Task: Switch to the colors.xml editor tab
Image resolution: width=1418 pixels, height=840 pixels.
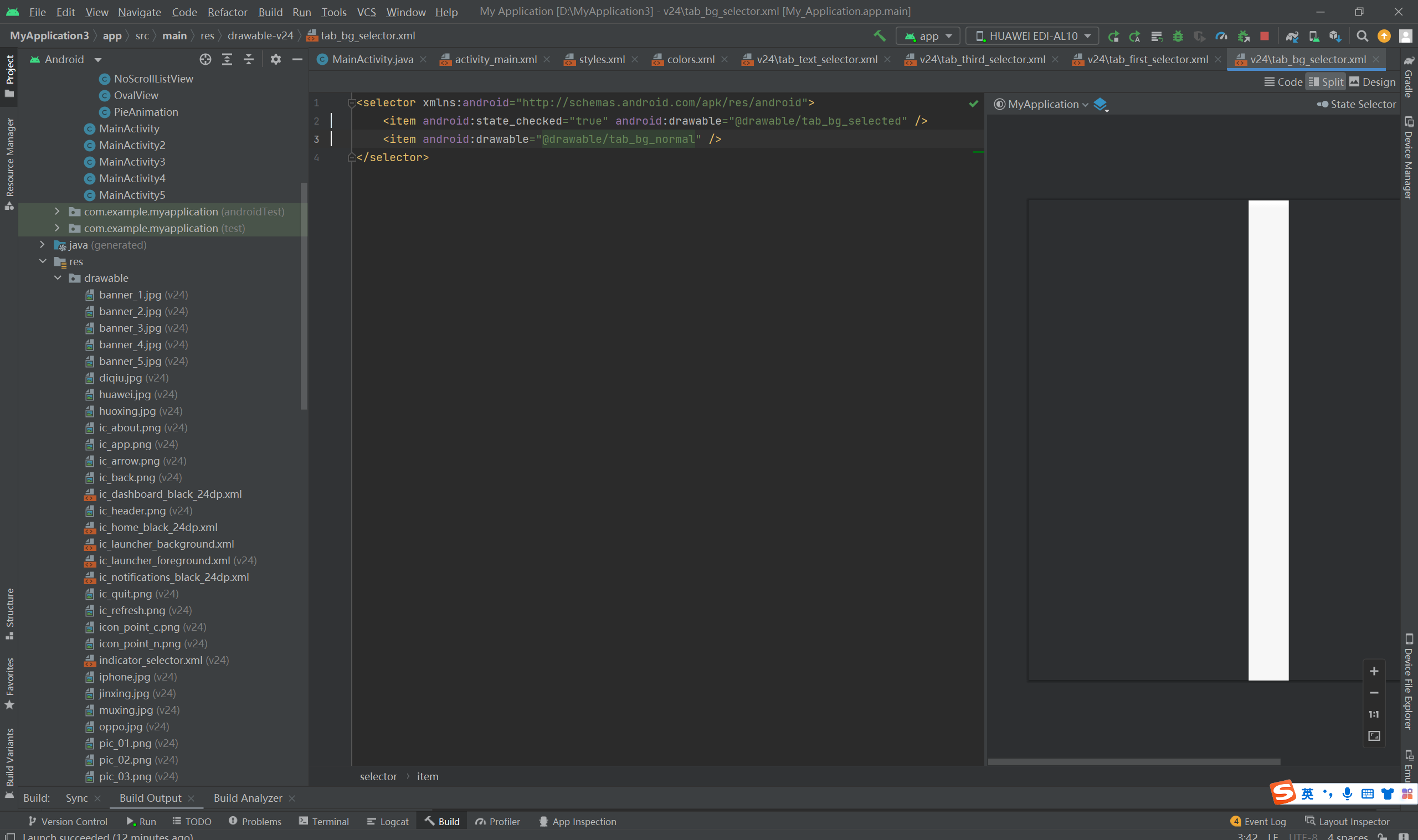Action: (x=690, y=59)
